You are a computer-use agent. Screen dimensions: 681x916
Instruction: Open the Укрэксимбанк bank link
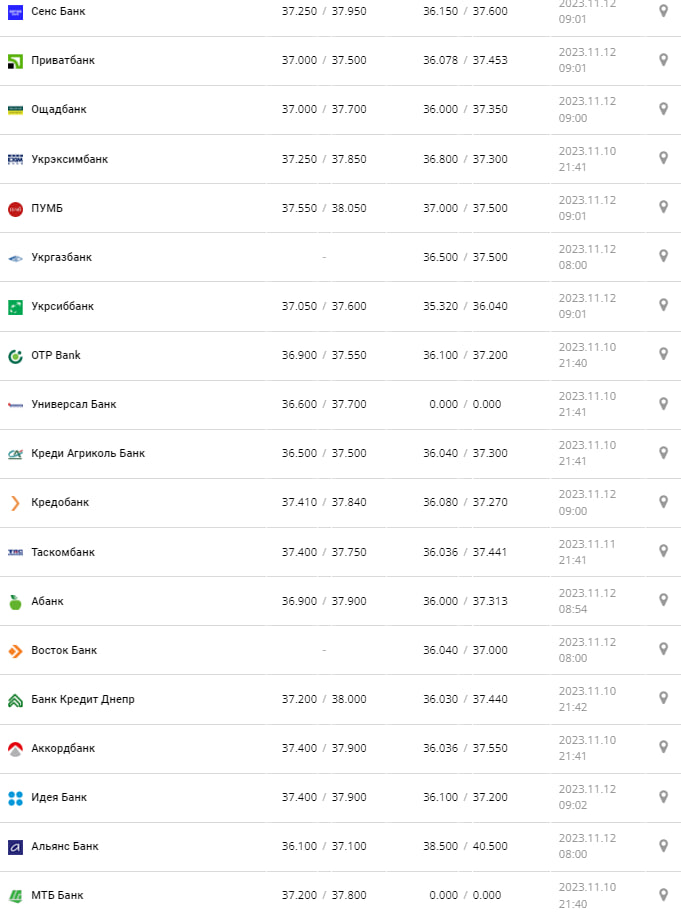click(x=69, y=159)
